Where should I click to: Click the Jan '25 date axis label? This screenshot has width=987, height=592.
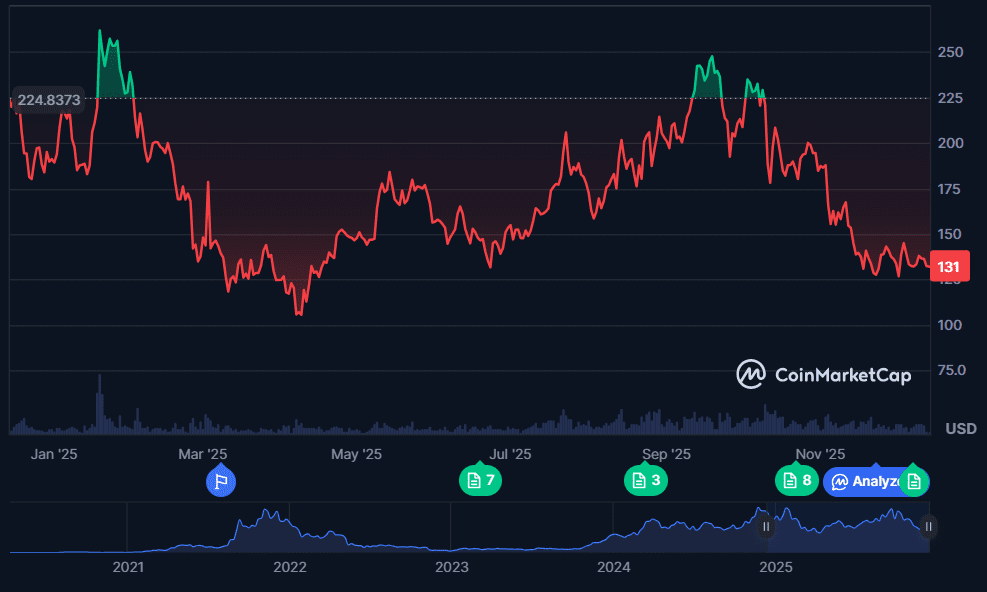54,454
